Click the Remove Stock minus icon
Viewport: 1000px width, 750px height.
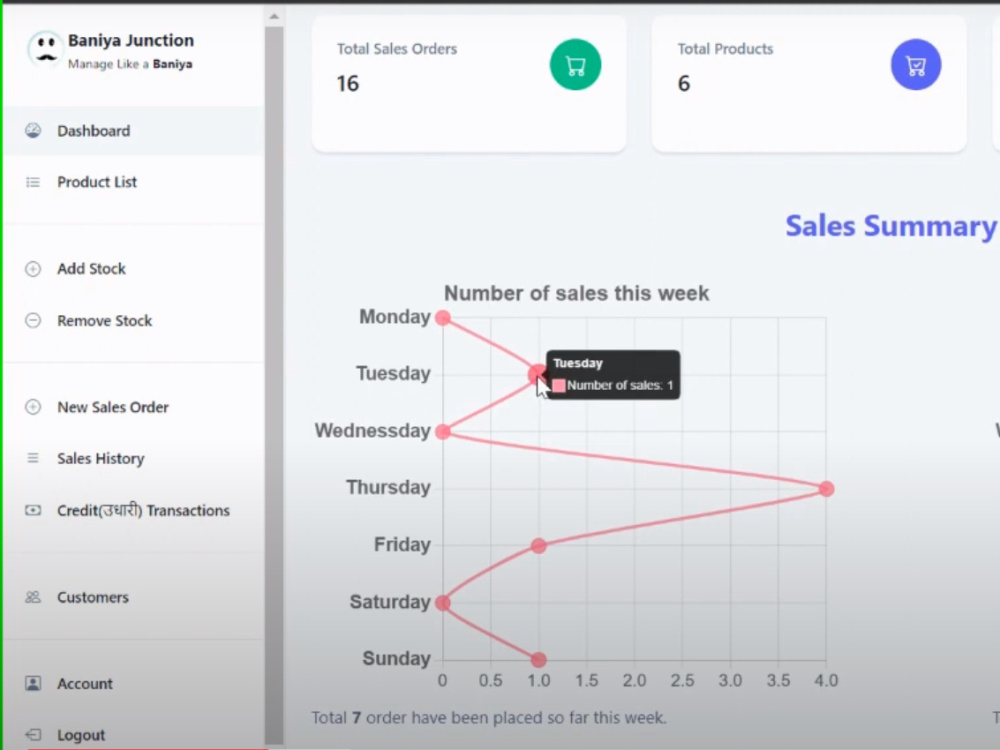coord(33,320)
